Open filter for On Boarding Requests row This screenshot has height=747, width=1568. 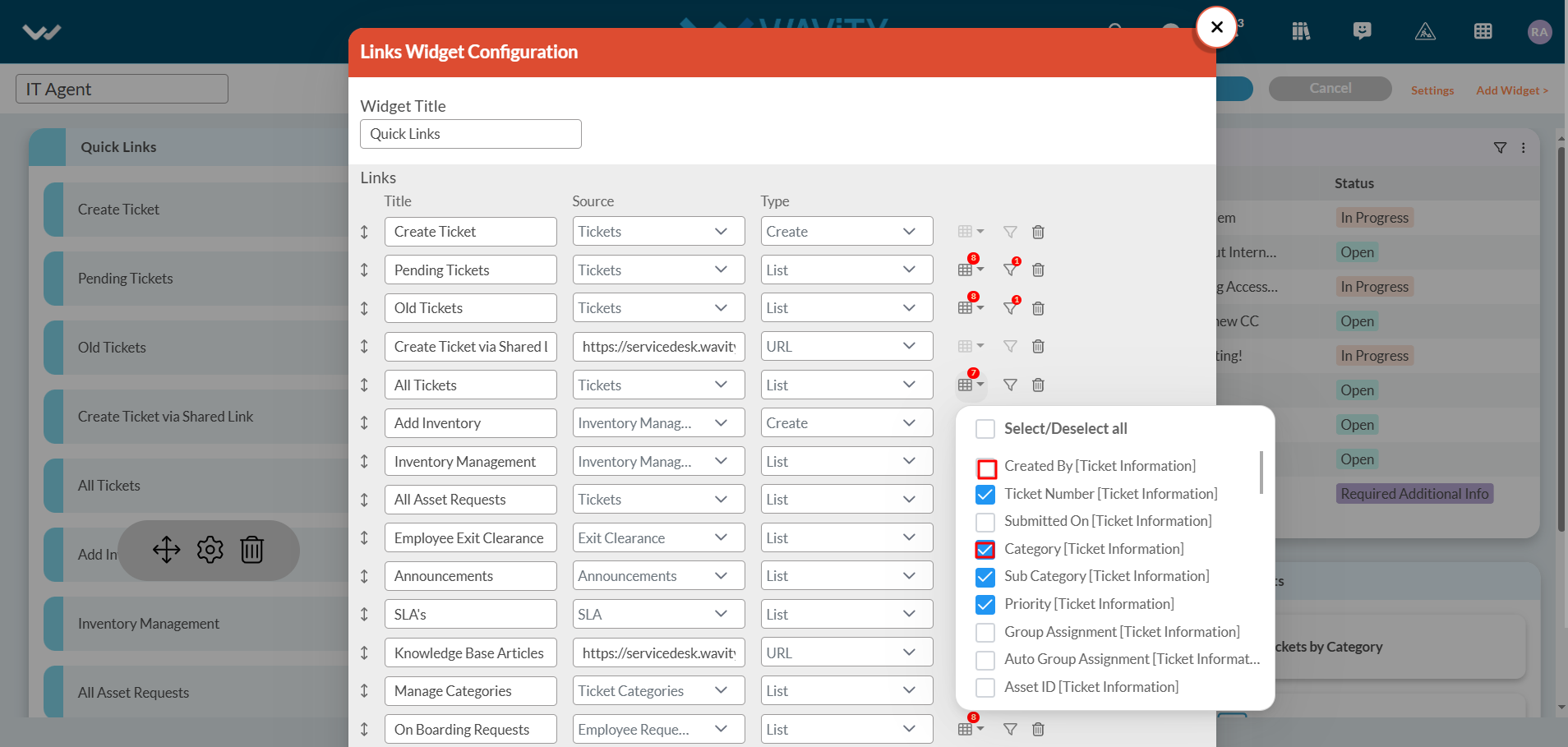[x=1011, y=729]
